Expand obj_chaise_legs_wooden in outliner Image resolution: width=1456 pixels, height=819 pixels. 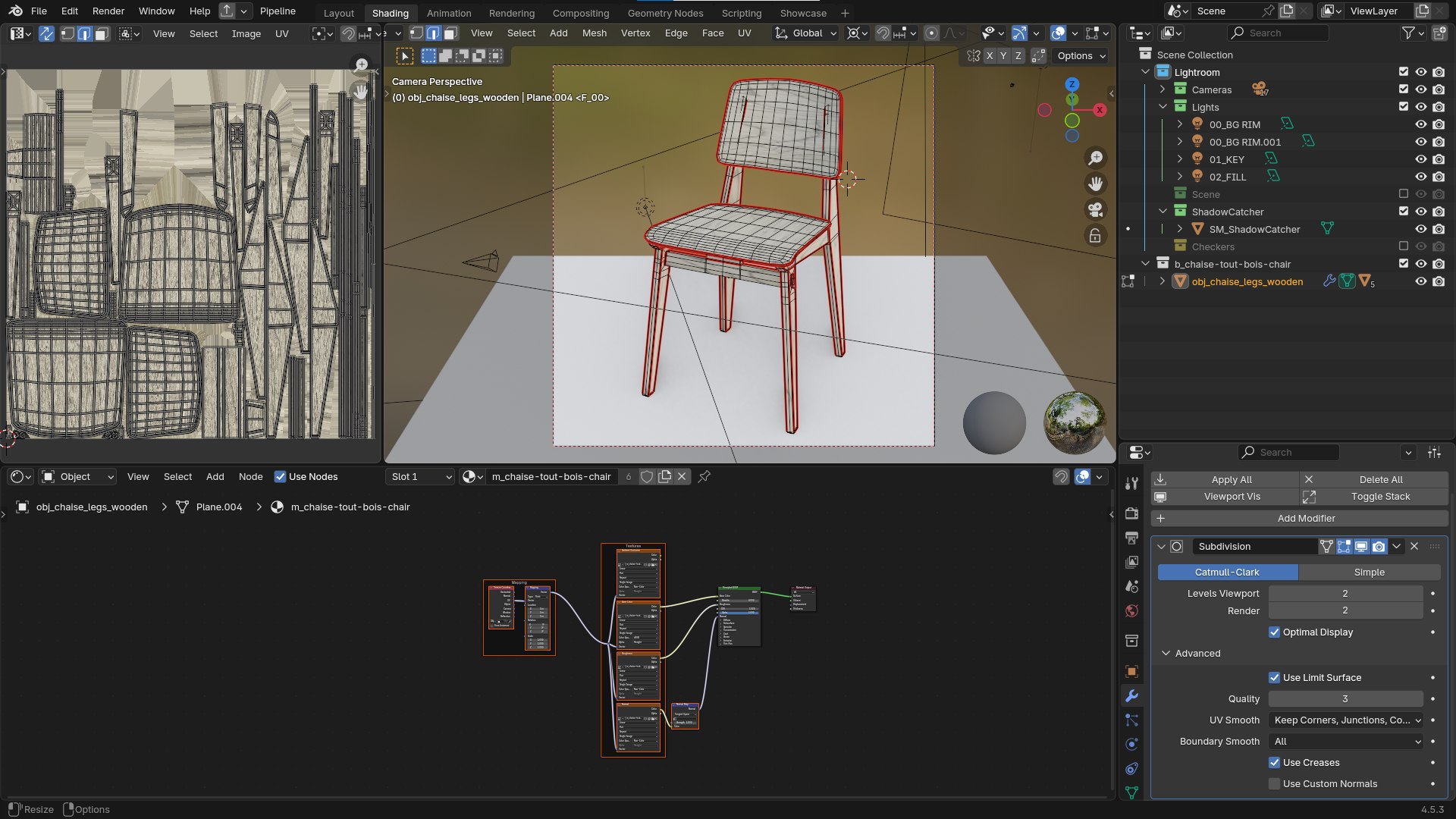(1163, 281)
